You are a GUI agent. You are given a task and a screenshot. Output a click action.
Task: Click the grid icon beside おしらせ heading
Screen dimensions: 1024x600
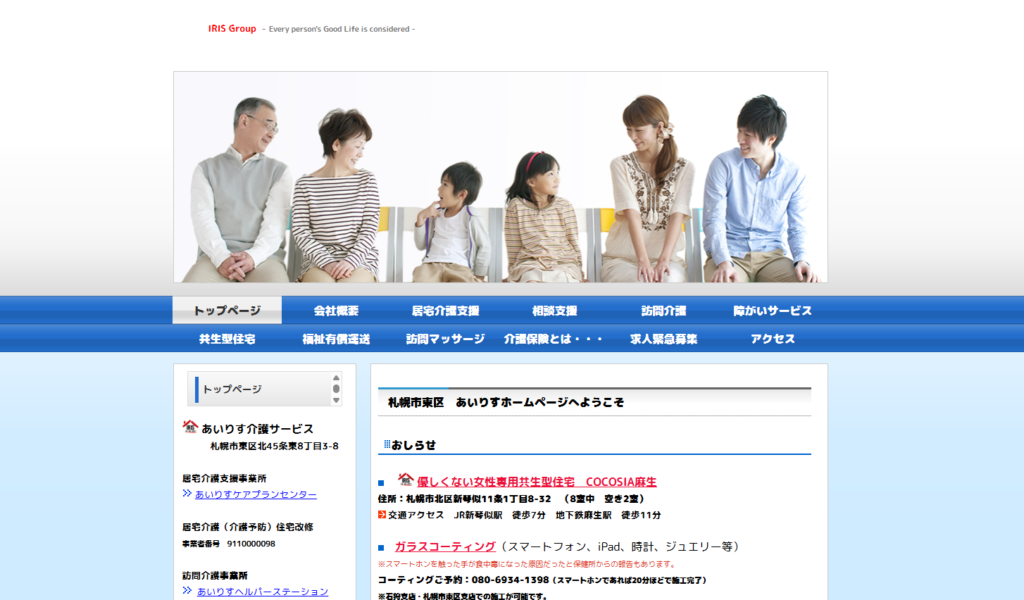click(x=386, y=444)
